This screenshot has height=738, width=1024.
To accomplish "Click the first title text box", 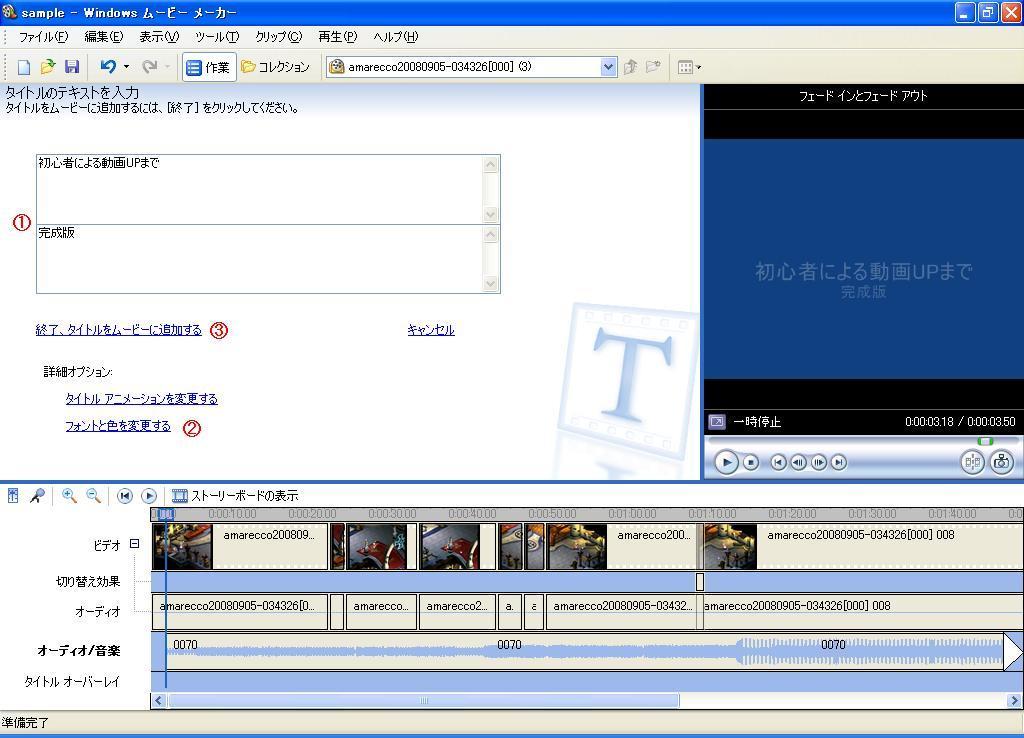I will pyautogui.click(x=260, y=189).
